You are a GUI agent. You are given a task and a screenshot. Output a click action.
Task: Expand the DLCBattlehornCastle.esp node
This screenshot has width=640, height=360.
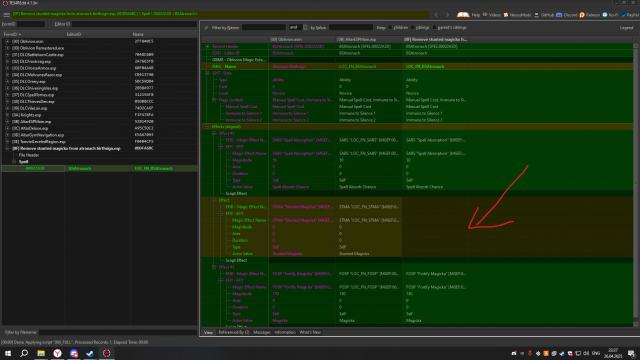(x=7, y=55)
